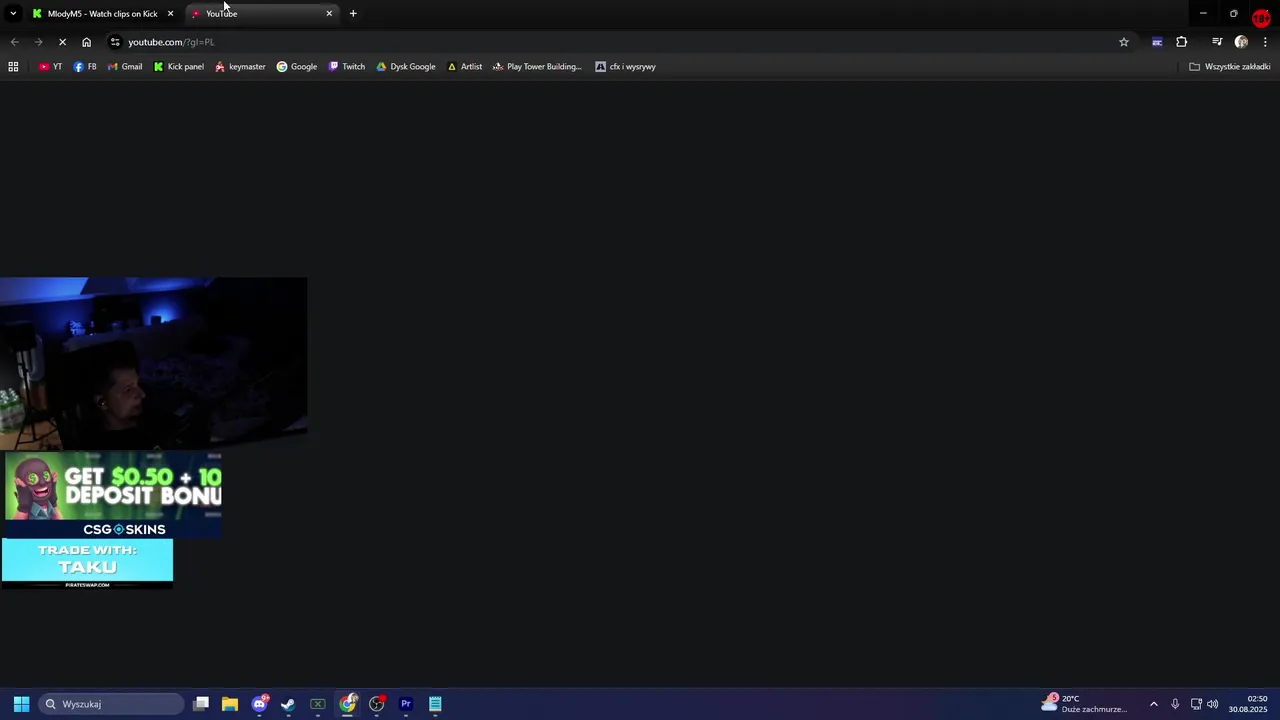The height and width of the screenshot is (720, 1280).
Task: Click the microphone tray icon
Action: tap(1175, 704)
